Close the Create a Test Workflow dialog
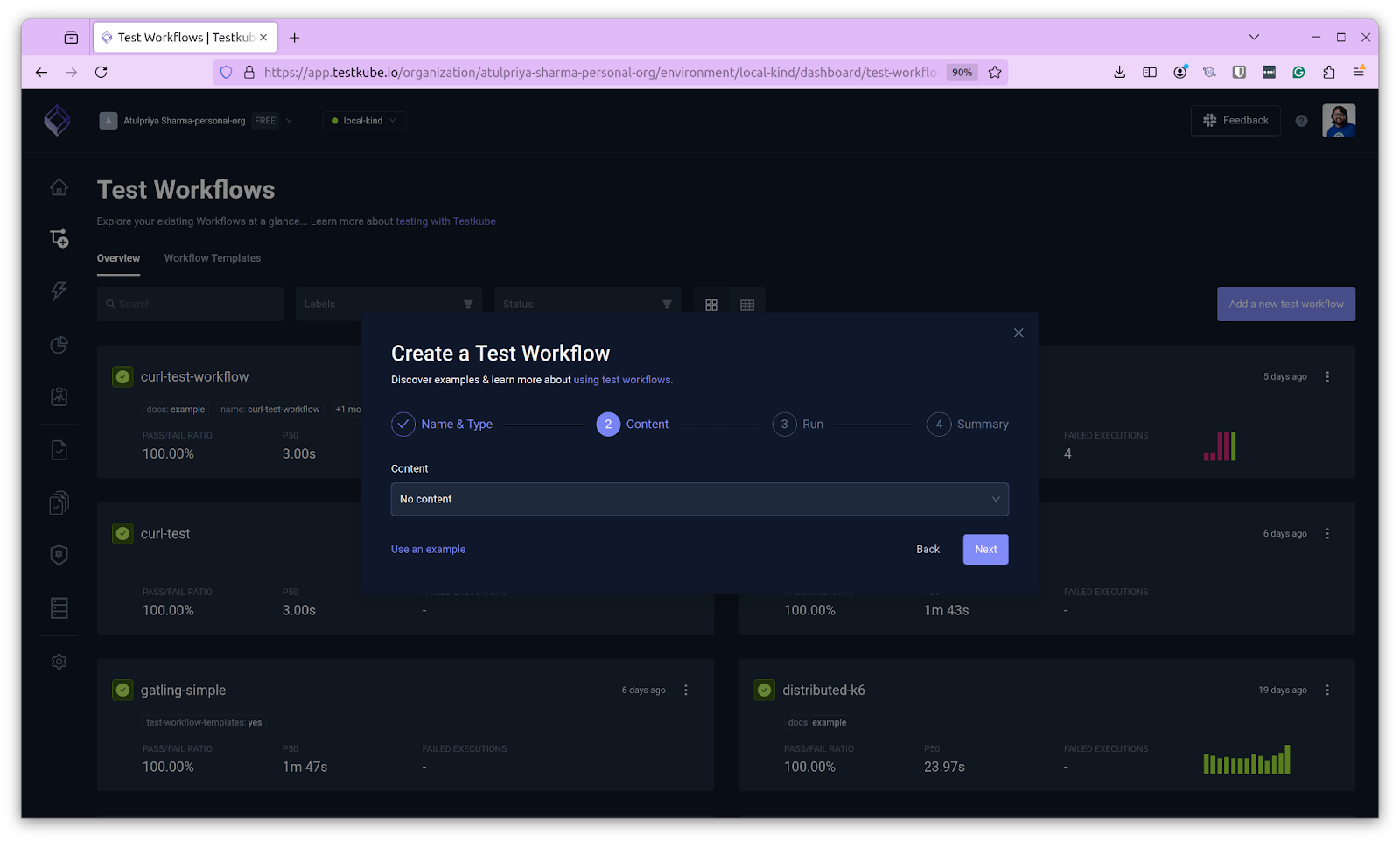1400x842 pixels. click(x=1018, y=333)
